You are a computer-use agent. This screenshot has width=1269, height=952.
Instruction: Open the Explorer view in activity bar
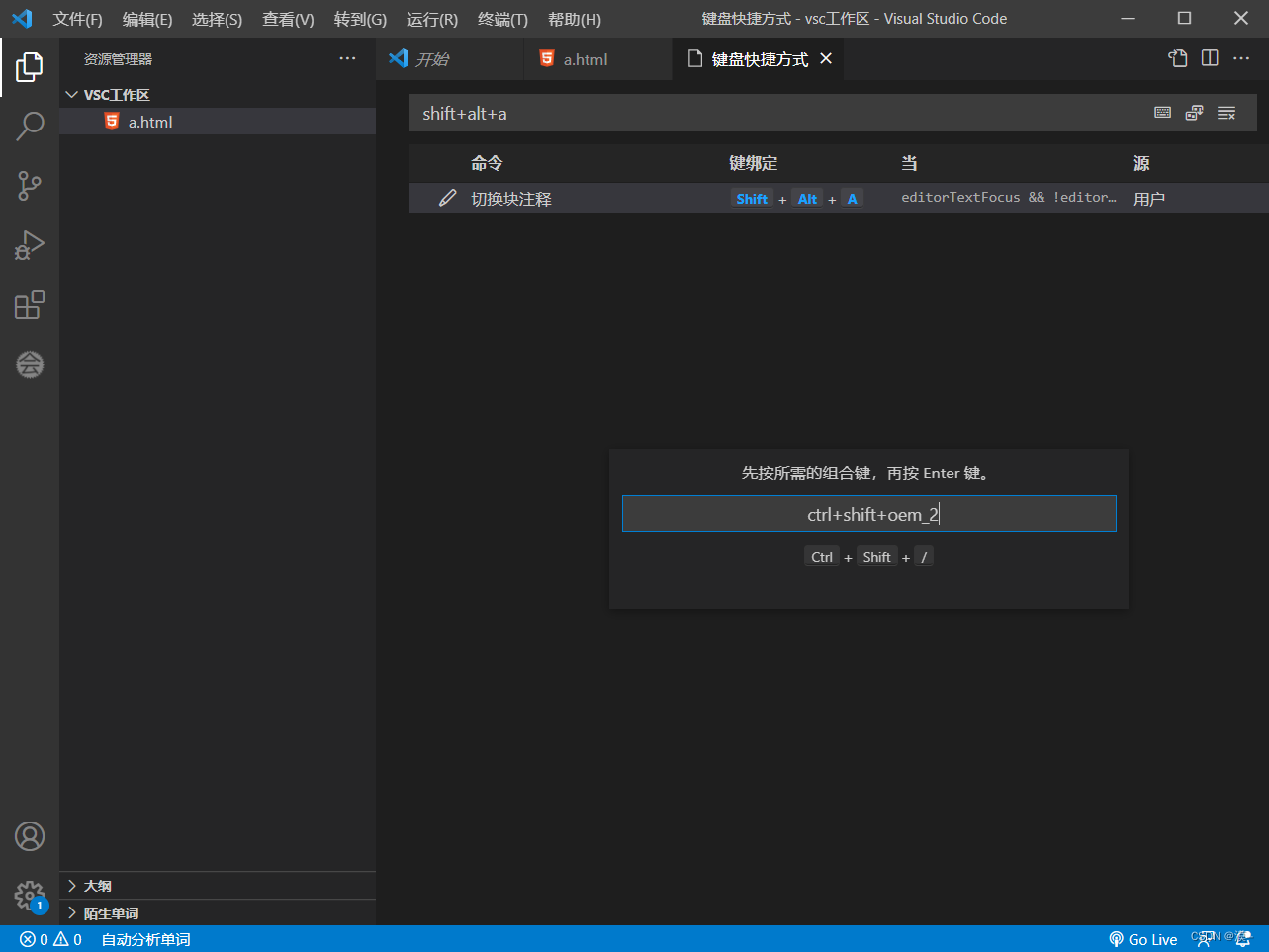[30, 67]
